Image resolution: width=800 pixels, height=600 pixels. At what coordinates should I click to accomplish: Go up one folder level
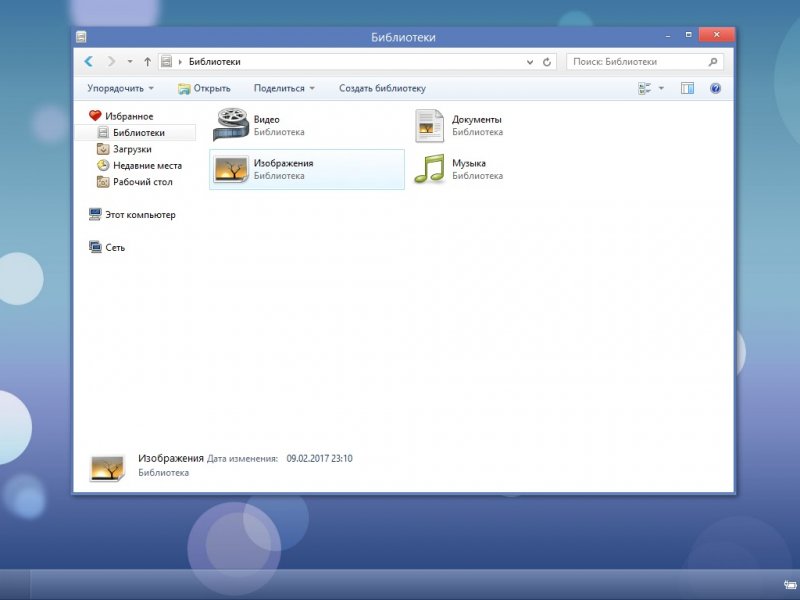148,62
